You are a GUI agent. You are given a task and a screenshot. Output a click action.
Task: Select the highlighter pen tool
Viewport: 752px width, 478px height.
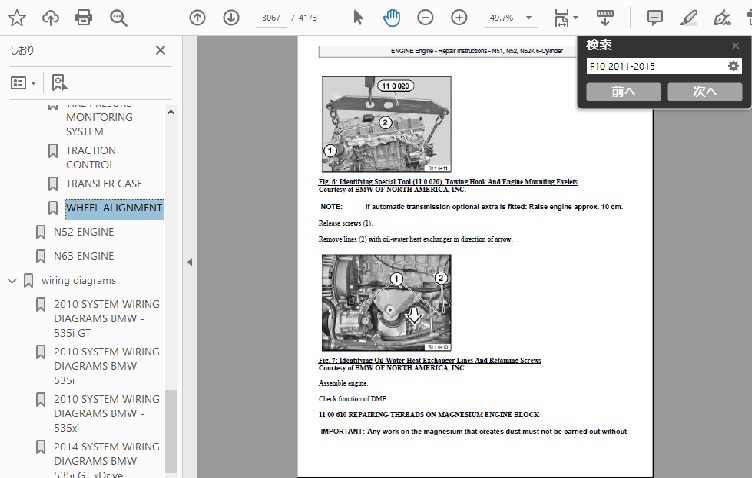click(688, 17)
